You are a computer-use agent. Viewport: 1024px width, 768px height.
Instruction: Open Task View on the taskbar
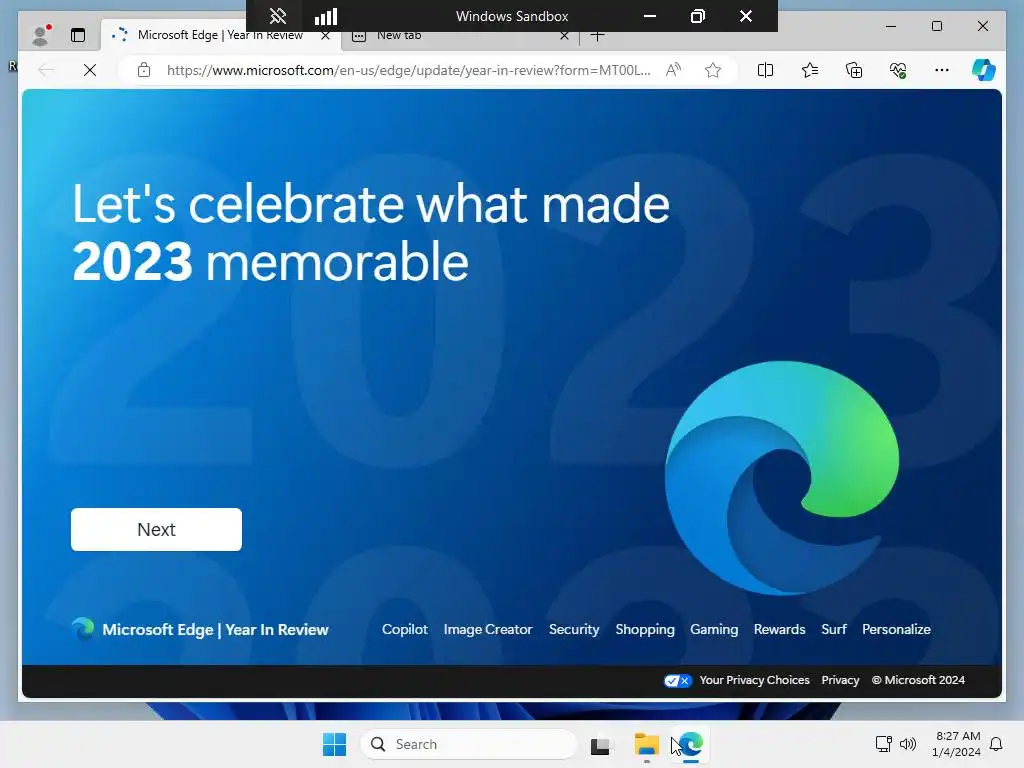tap(601, 744)
